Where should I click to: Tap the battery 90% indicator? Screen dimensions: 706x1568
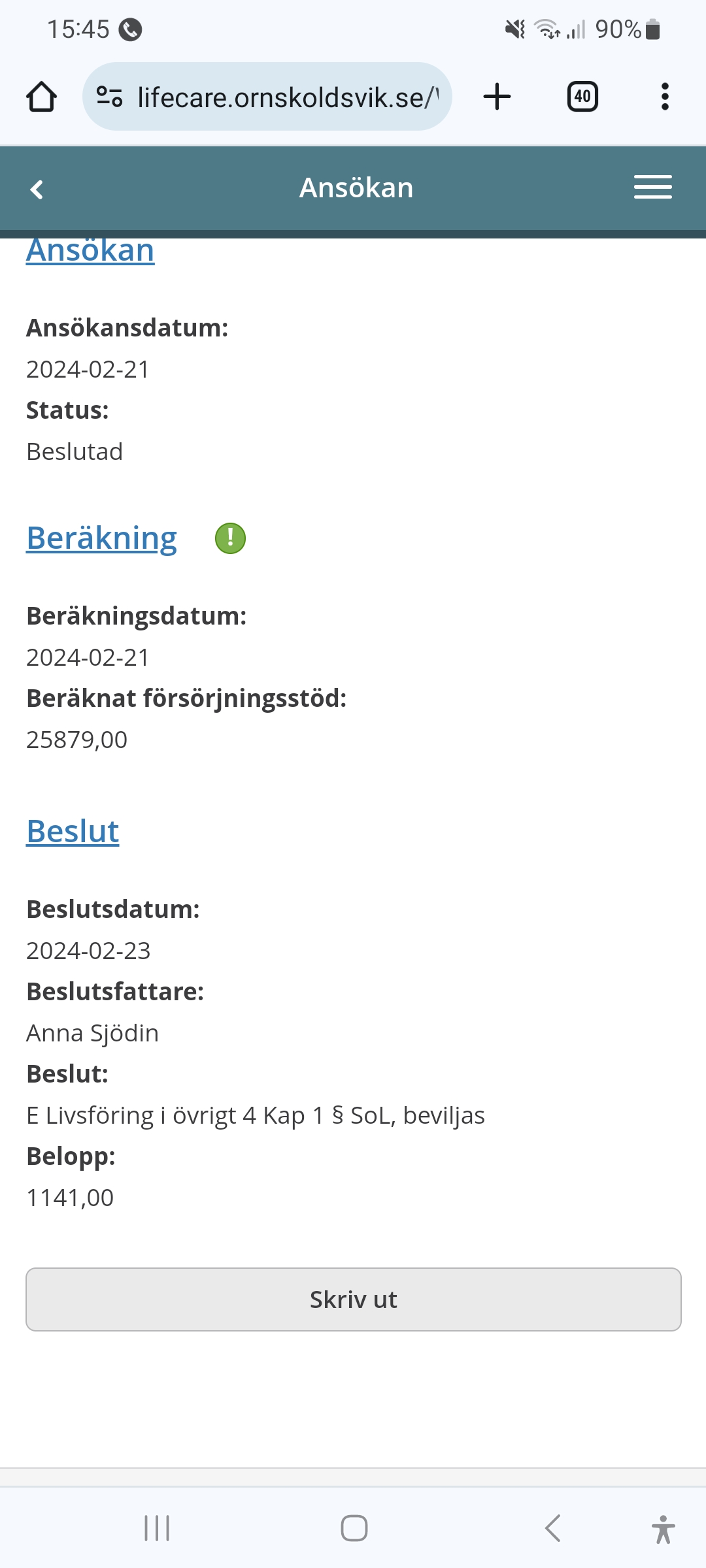pyautogui.click(x=628, y=29)
